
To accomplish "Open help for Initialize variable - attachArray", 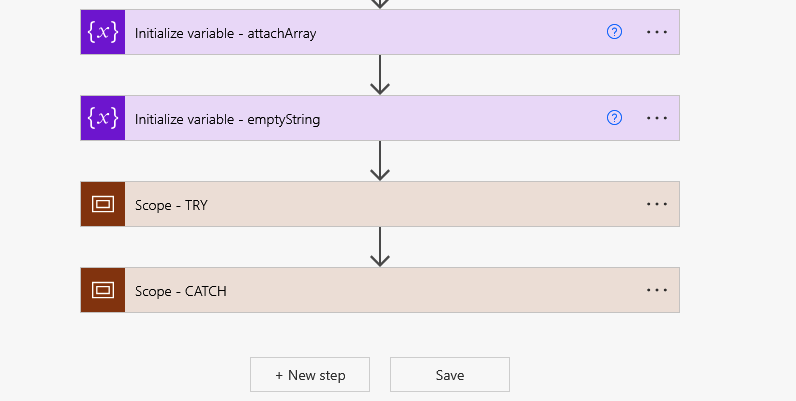I will pyautogui.click(x=615, y=32).
